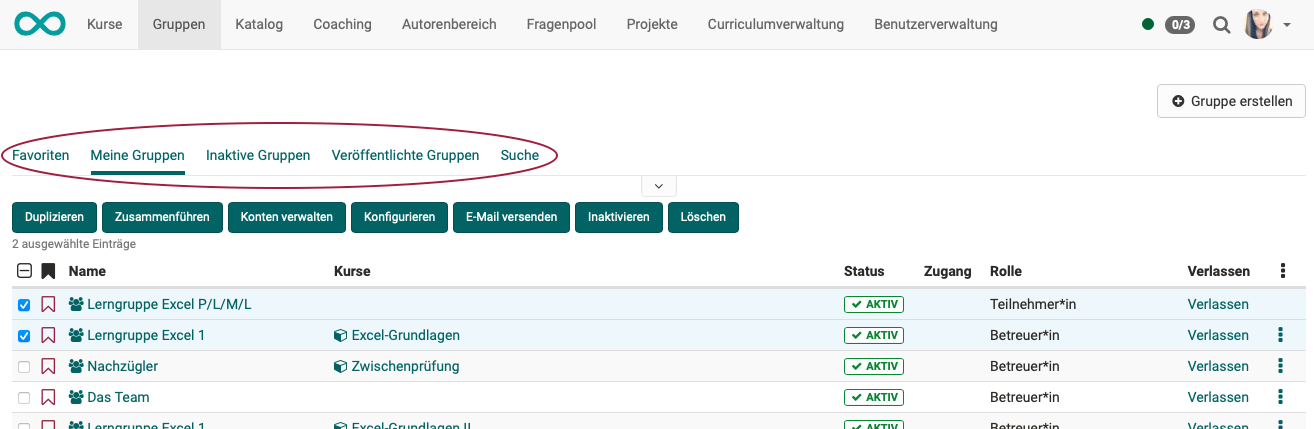Click the Löschen button
This screenshot has height=429, width=1314.
[x=703, y=217]
